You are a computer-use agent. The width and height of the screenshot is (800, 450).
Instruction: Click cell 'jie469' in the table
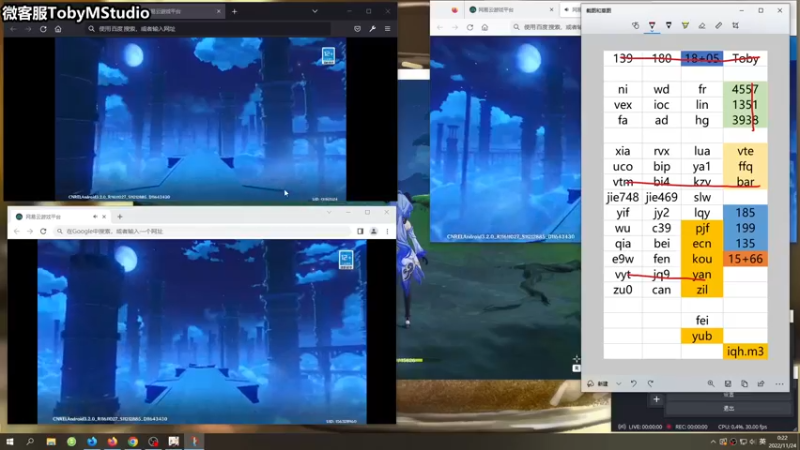[661, 197]
